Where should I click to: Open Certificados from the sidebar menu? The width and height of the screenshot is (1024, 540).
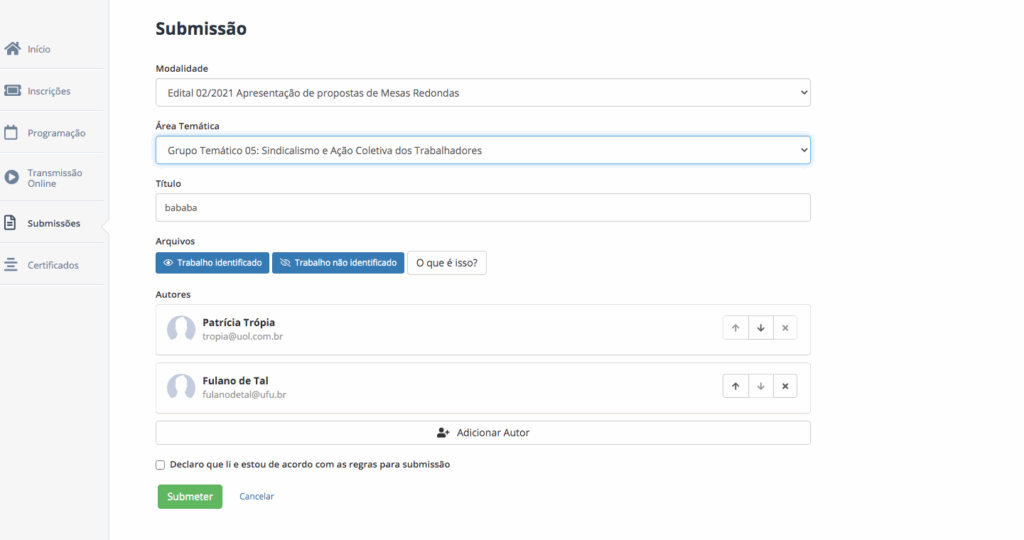coord(53,265)
